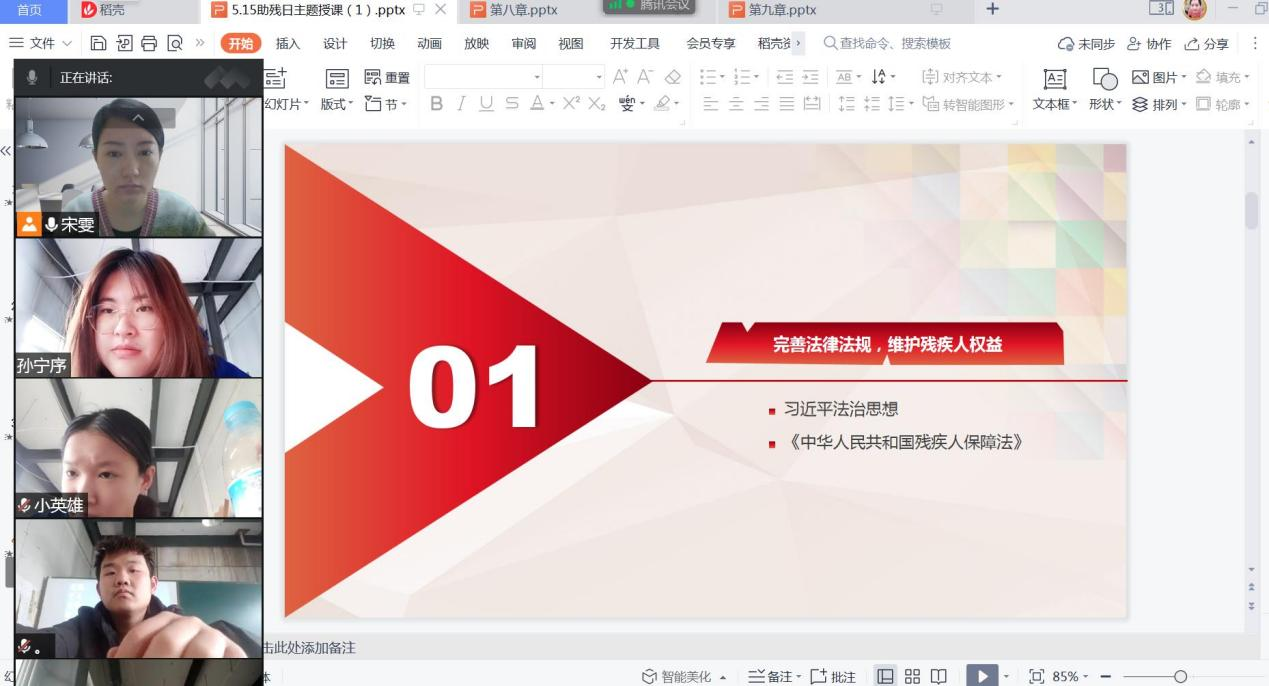Toggle italic formatting
The image size is (1269, 686).
tap(461, 104)
